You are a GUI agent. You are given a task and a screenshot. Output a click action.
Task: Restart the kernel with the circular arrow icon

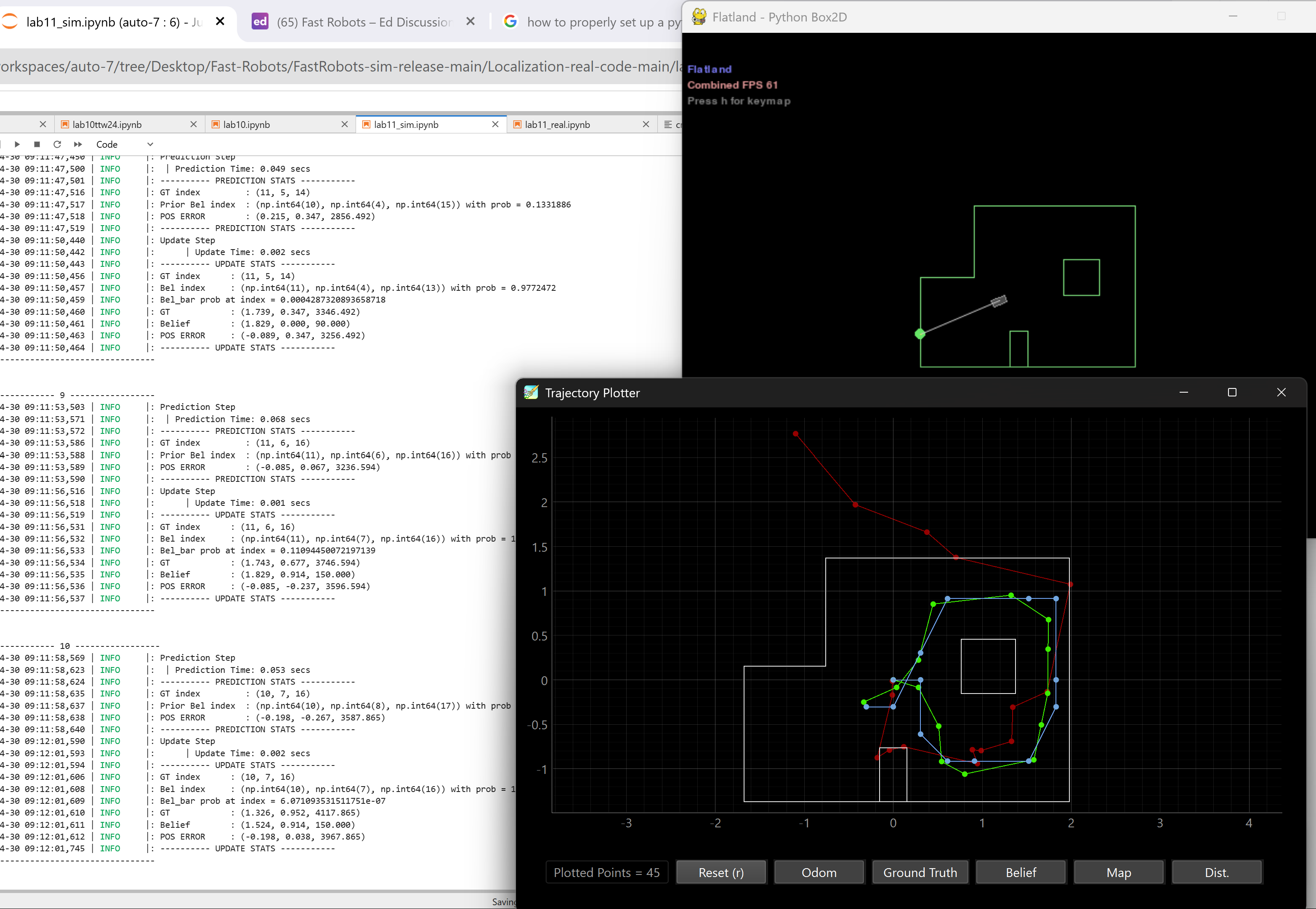click(57, 144)
